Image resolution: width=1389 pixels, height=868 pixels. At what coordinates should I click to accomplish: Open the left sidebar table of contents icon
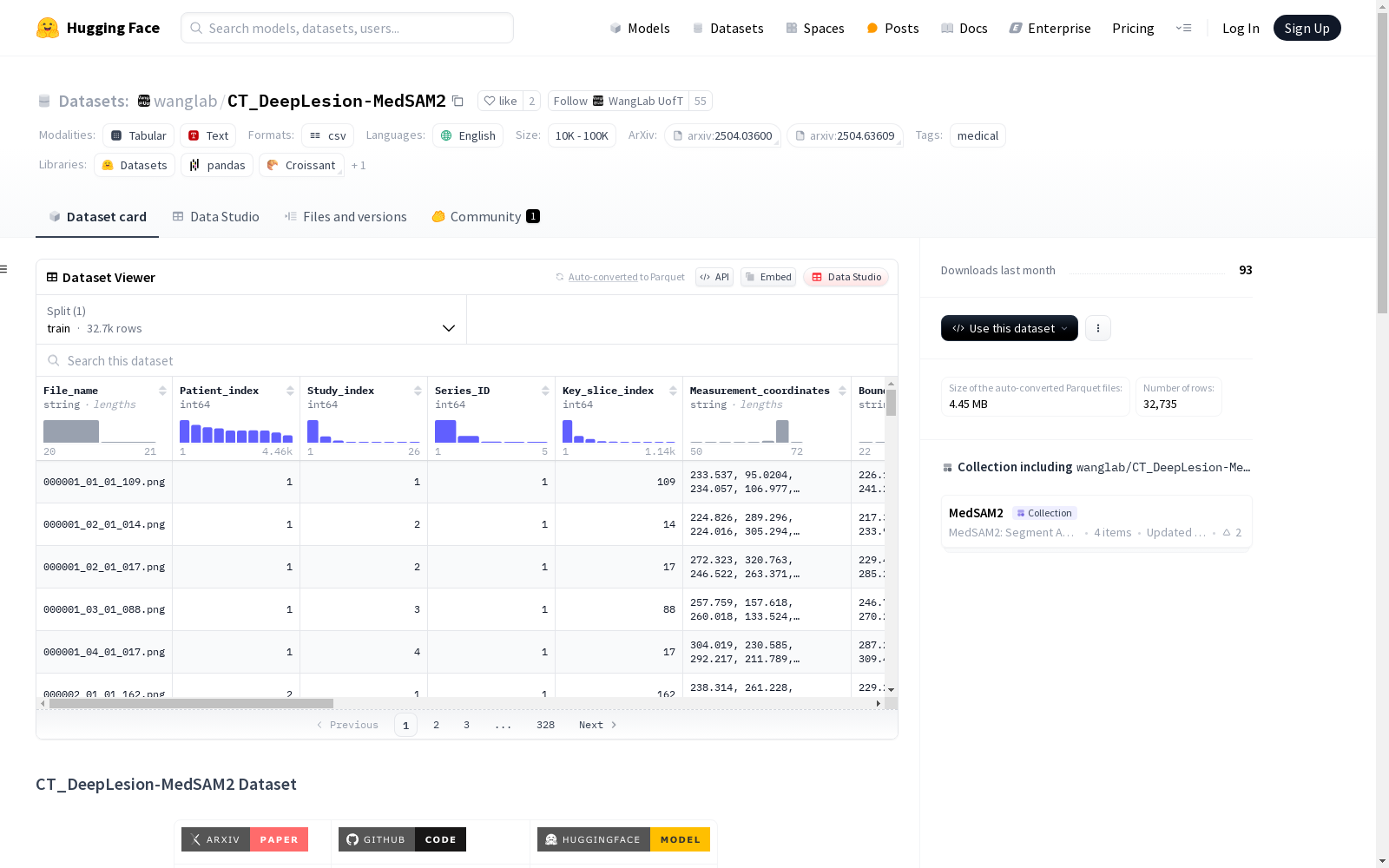pyautogui.click(x=4, y=269)
